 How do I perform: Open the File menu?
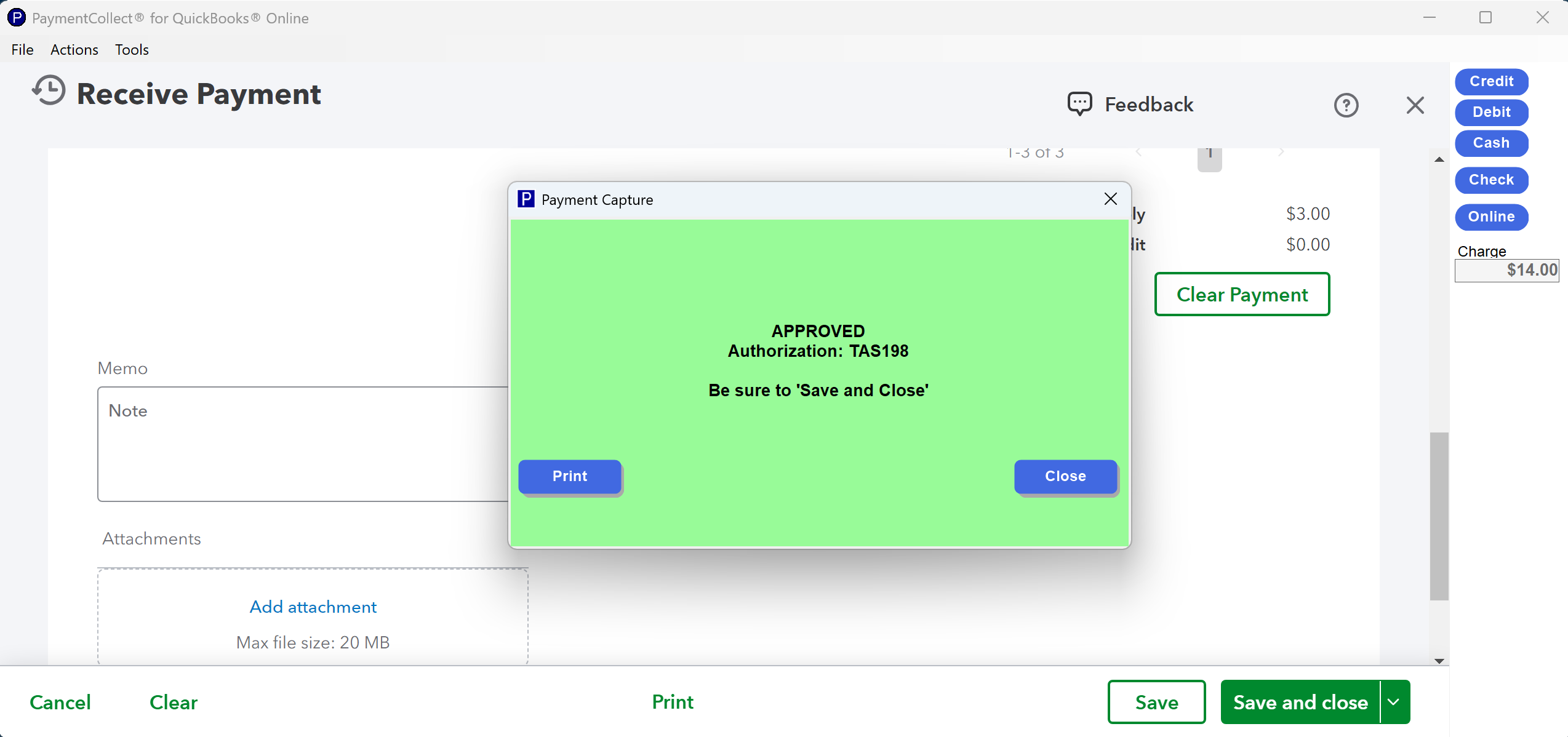point(22,50)
